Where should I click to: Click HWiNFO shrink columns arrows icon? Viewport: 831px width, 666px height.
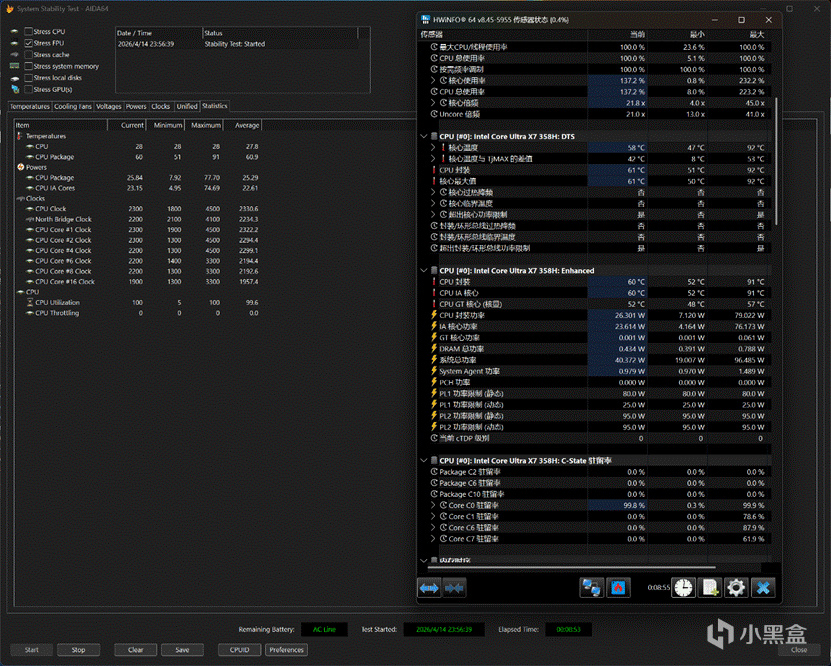[454, 588]
